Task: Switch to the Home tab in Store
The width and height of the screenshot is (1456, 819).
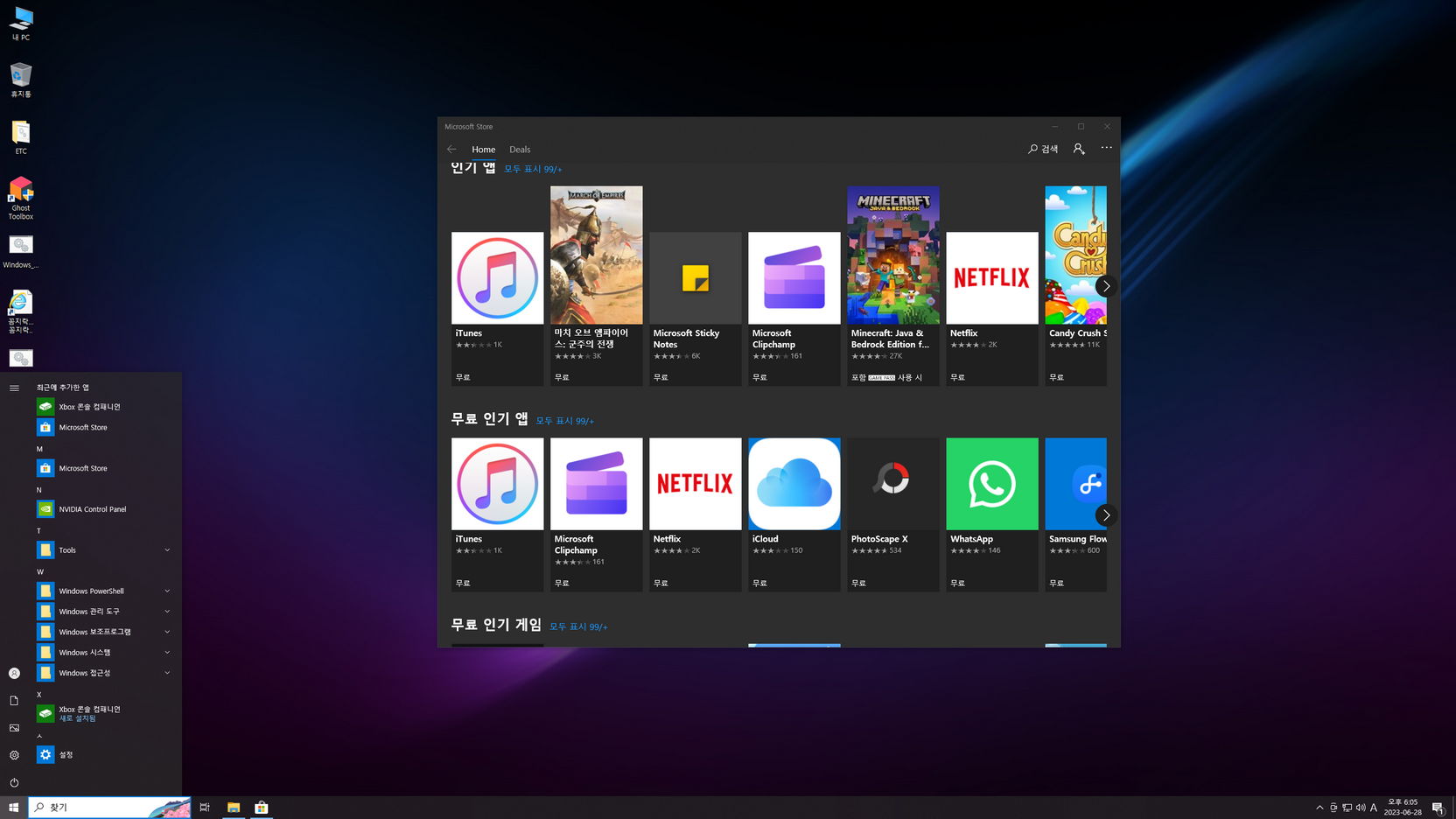Action: (x=483, y=150)
